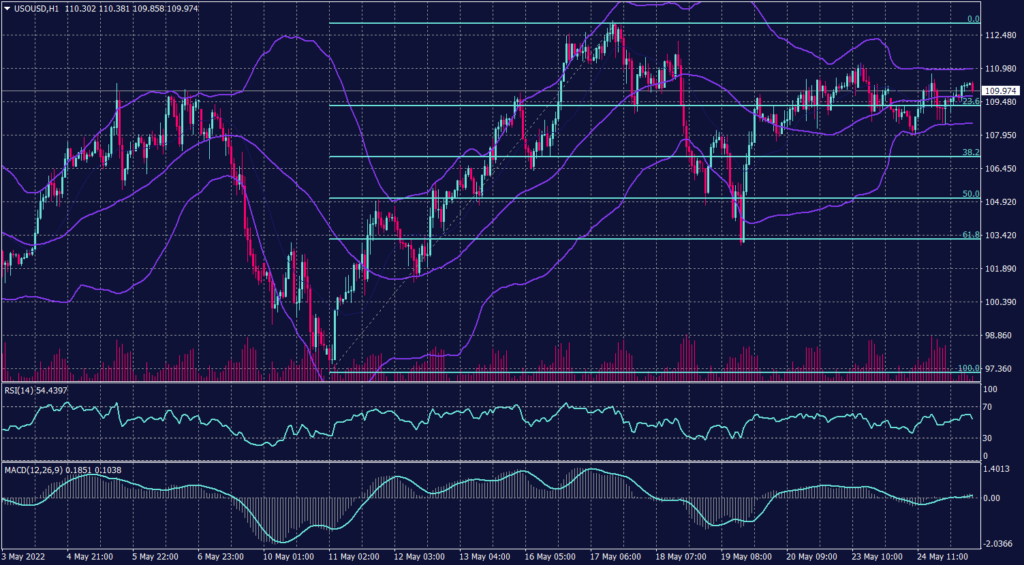This screenshot has height=565, width=1024.
Task: Select the Fibonacci 100.0 level label
Action: click(x=966, y=368)
